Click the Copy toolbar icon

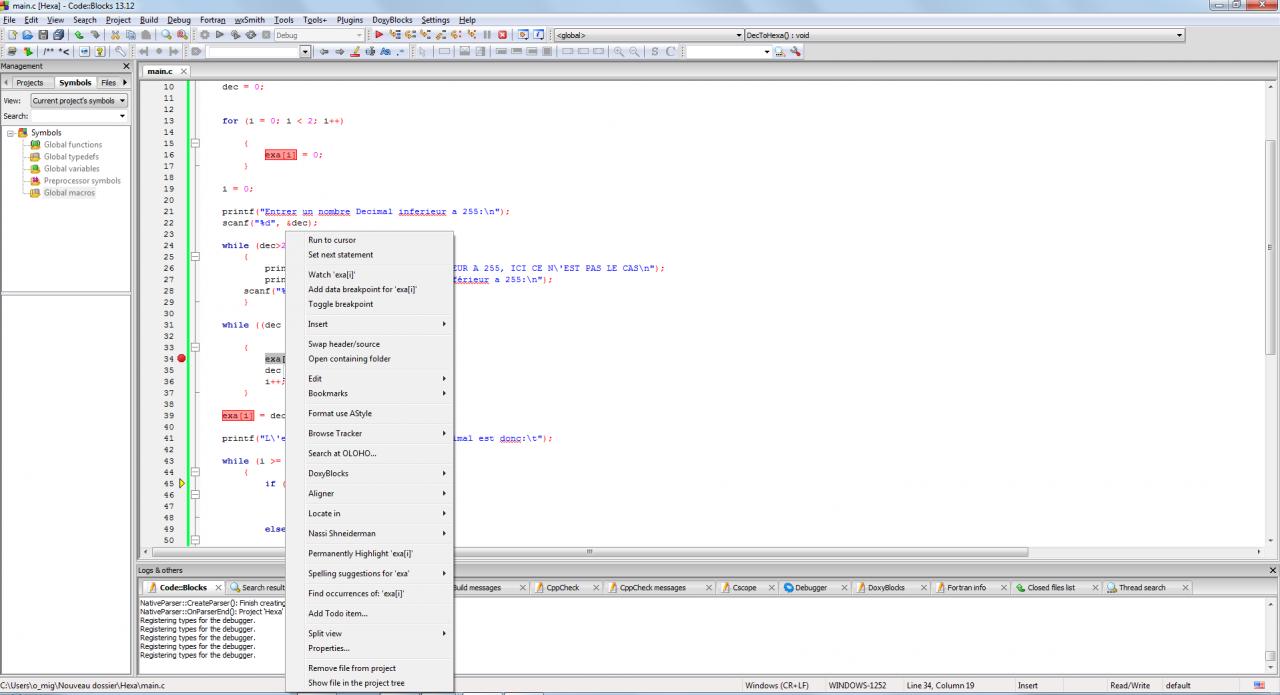pyautogui.click(x=130, y=35)
